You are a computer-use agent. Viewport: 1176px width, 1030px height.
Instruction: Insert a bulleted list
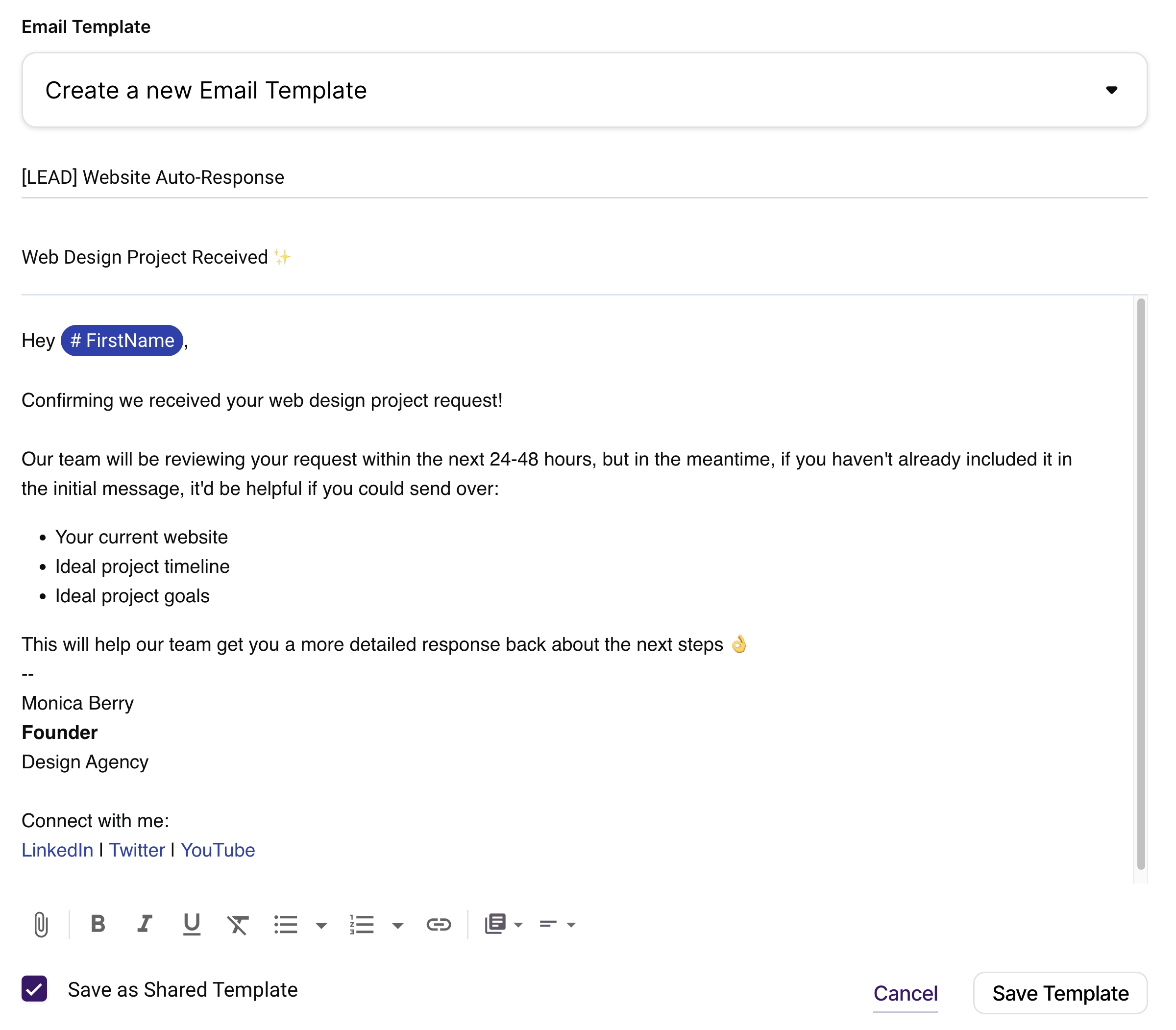coord(286,924)
